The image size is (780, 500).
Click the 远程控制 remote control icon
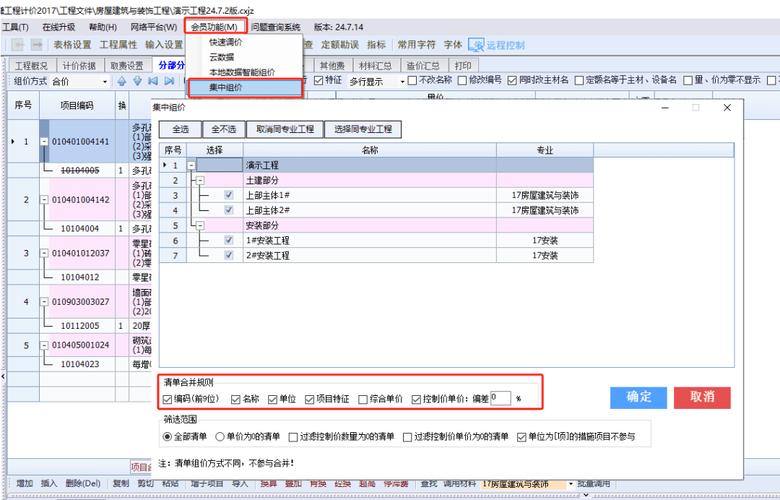(476, 45)
